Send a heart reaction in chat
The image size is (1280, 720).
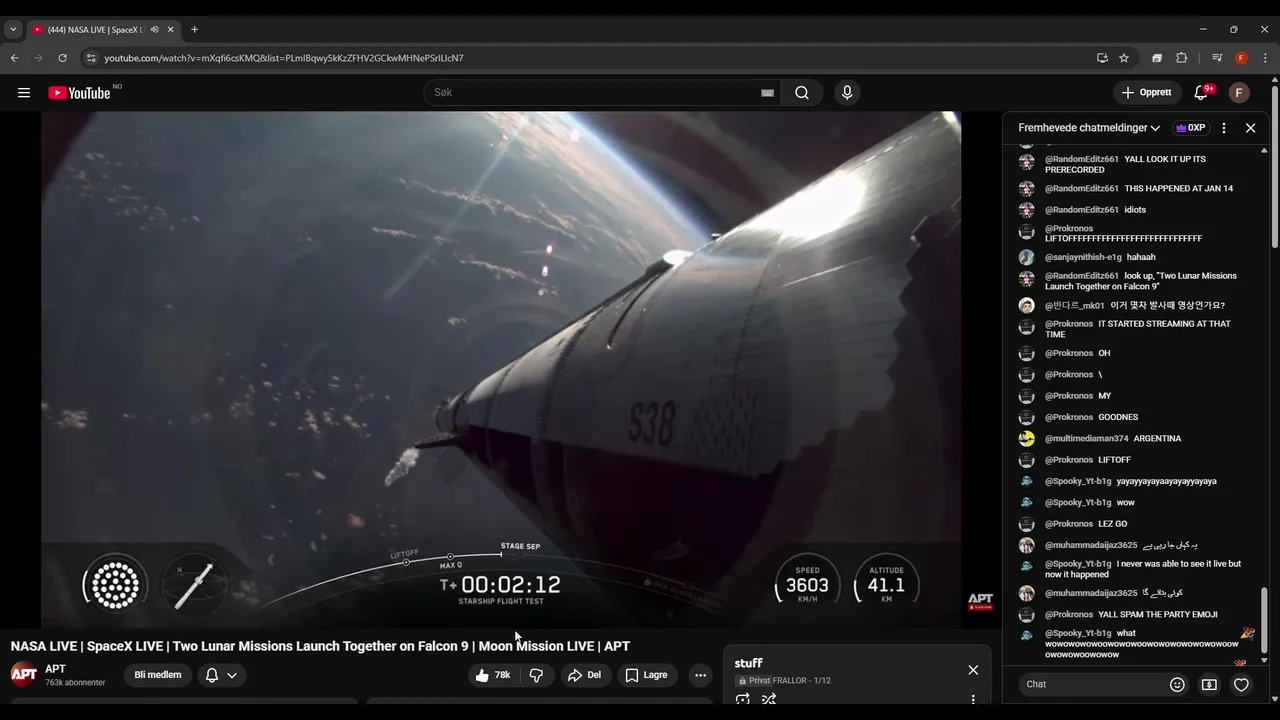coord(1241,684)
